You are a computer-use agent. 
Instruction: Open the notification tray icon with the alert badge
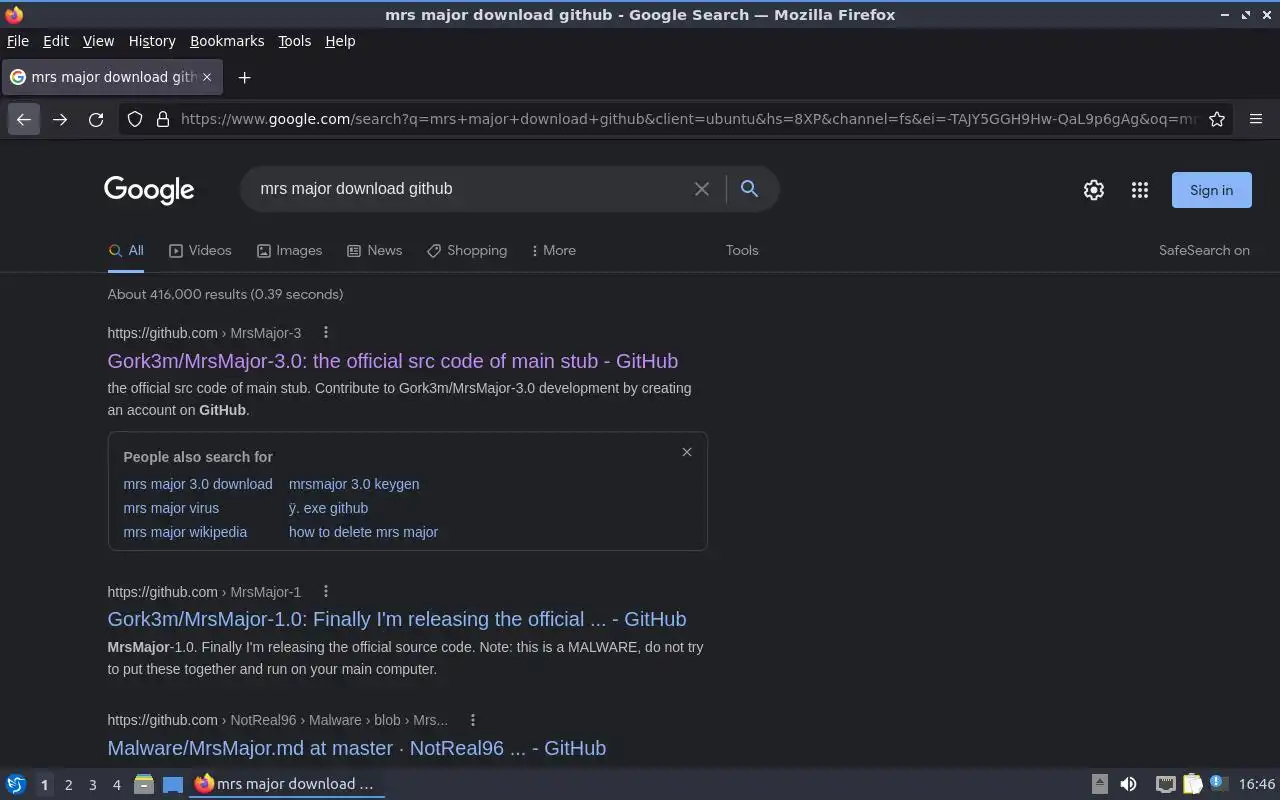(1218, 784)
